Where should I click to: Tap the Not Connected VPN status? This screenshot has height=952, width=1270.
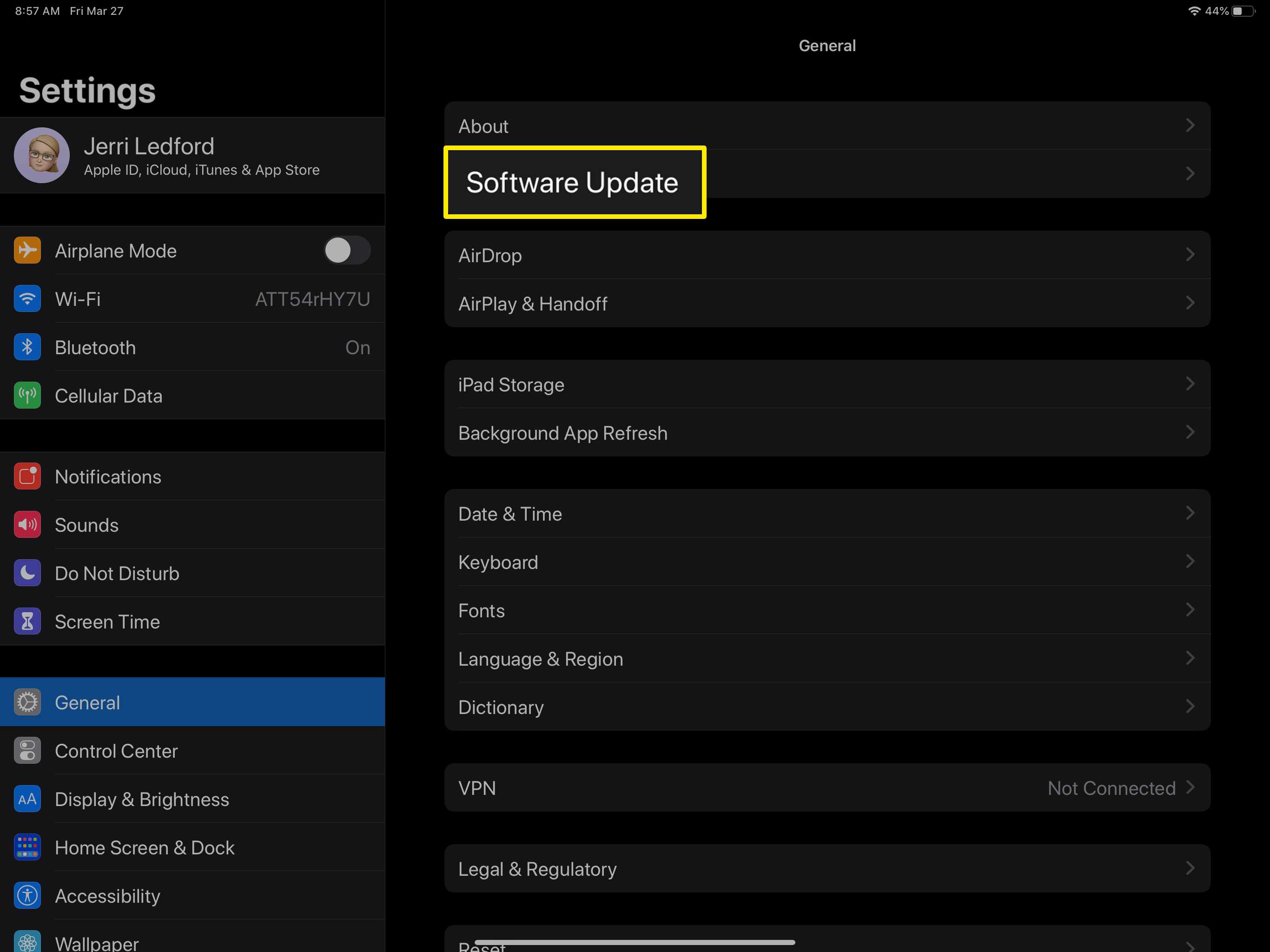coord(1111,788)
